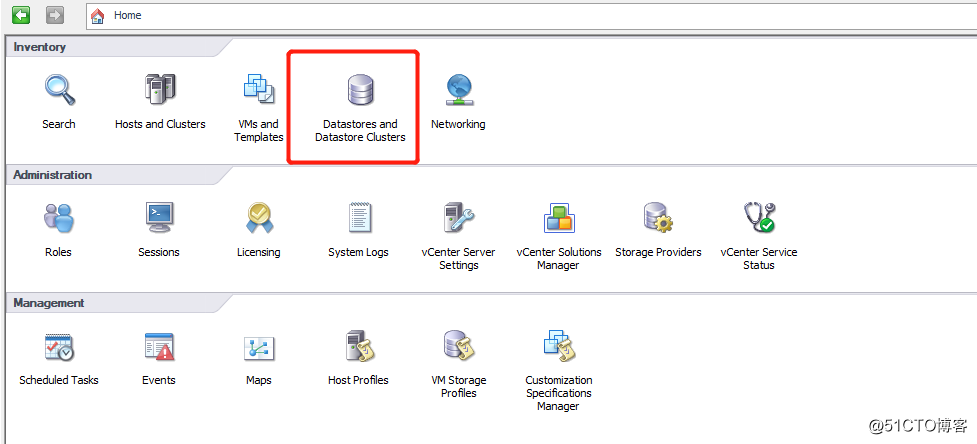Click the 'Datastores and Datastore Clusters' label
Image resolution: width=977 pixels, height=444 pixels.
point(360,131)
